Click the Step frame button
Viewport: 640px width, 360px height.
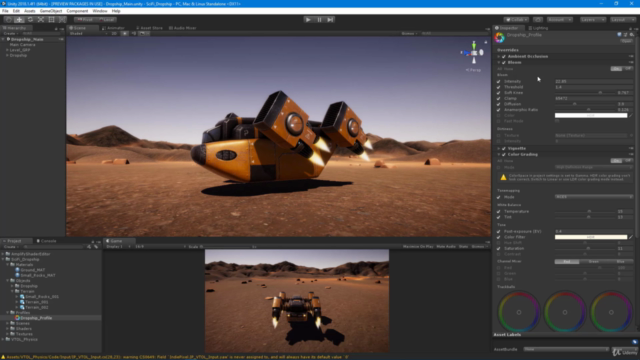[x=330, y=20]
